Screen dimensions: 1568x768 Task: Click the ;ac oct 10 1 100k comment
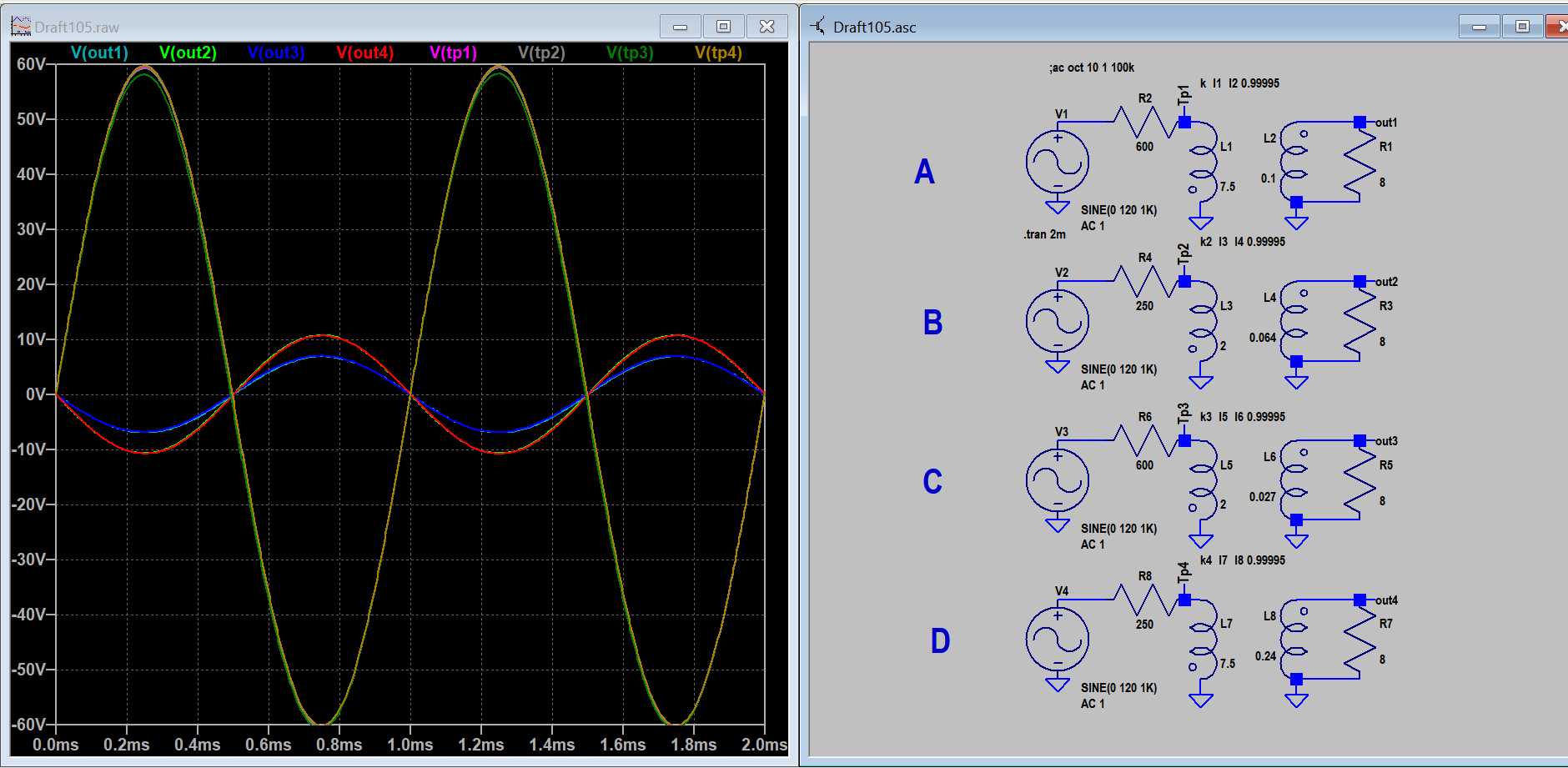click(x=1092, y=68)
